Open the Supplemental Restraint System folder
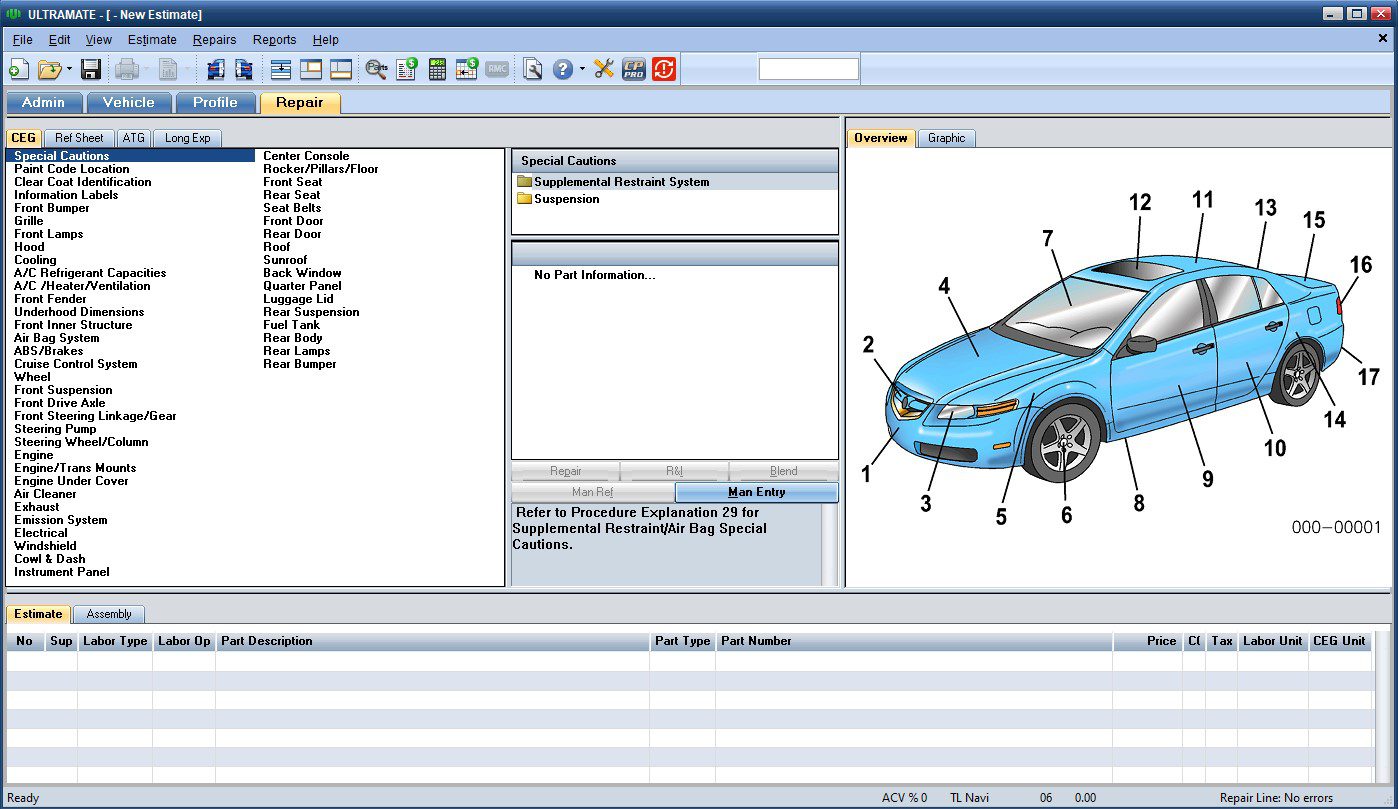Screen dimensions: 1398x809 (x=621, y=182)
